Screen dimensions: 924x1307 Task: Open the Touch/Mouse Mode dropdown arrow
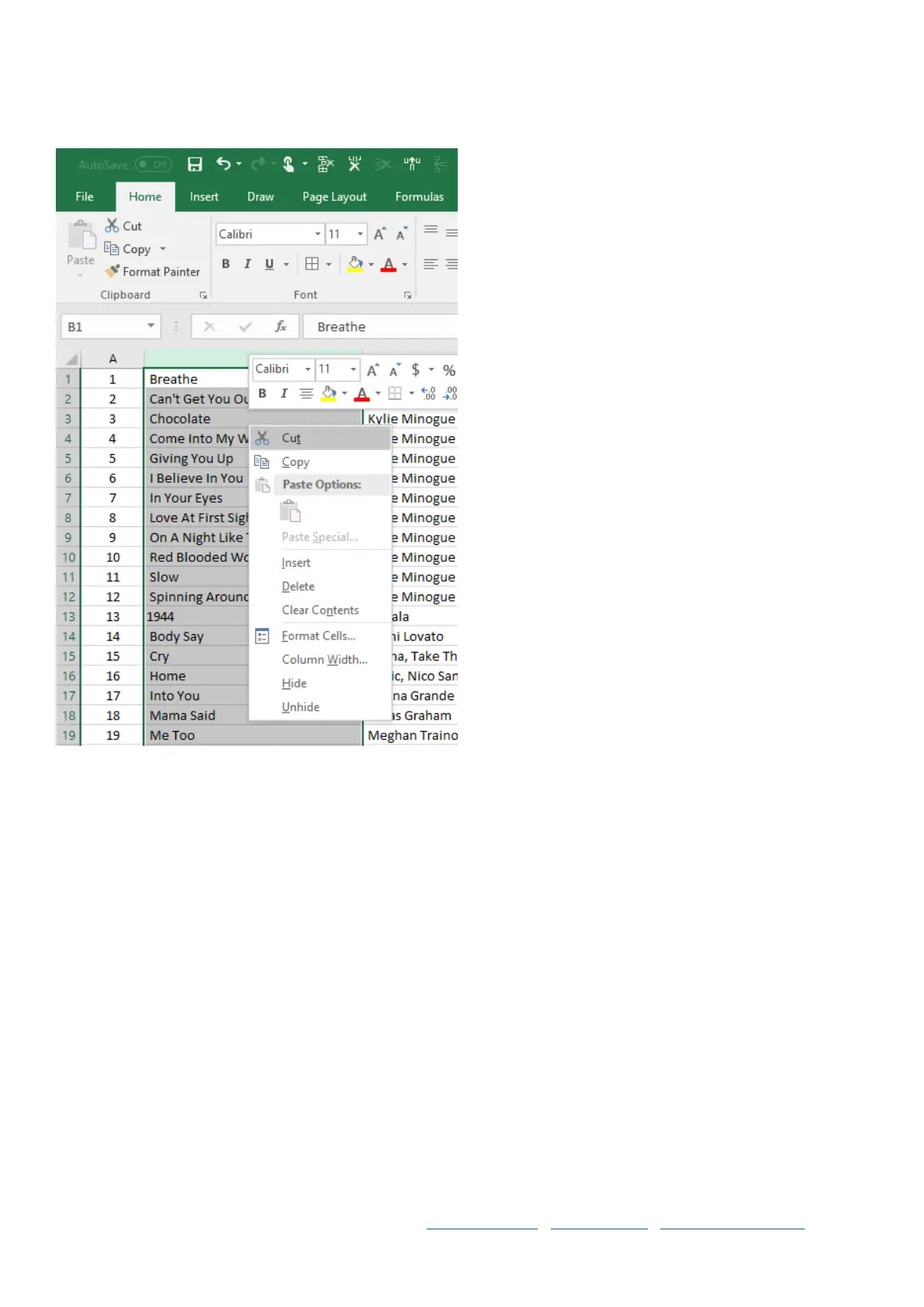coord(305,164)
